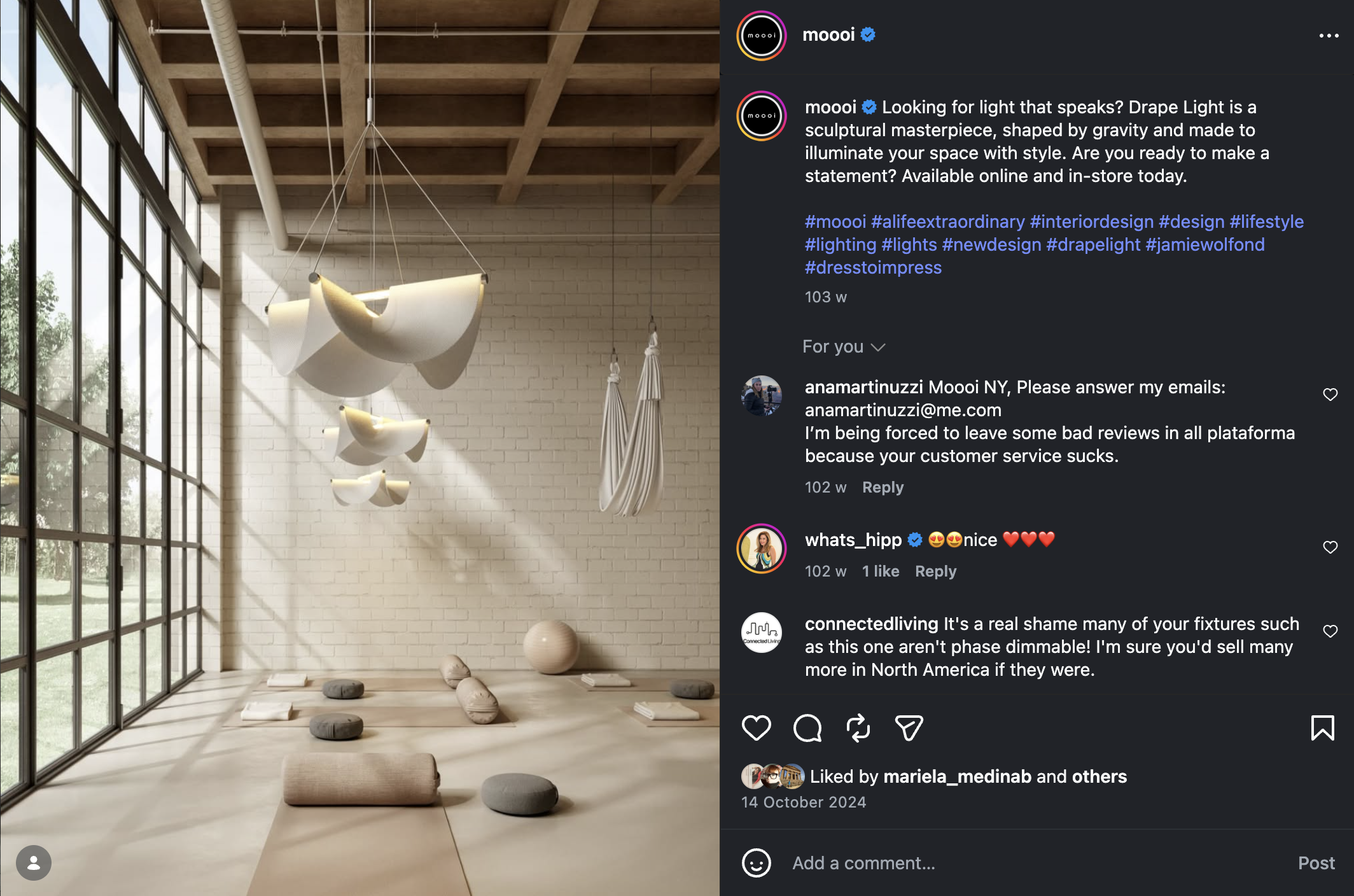This screenshot has height=896, width=1354.
Task: Like connectedliving's comment heart
Action: point(1330,631)
